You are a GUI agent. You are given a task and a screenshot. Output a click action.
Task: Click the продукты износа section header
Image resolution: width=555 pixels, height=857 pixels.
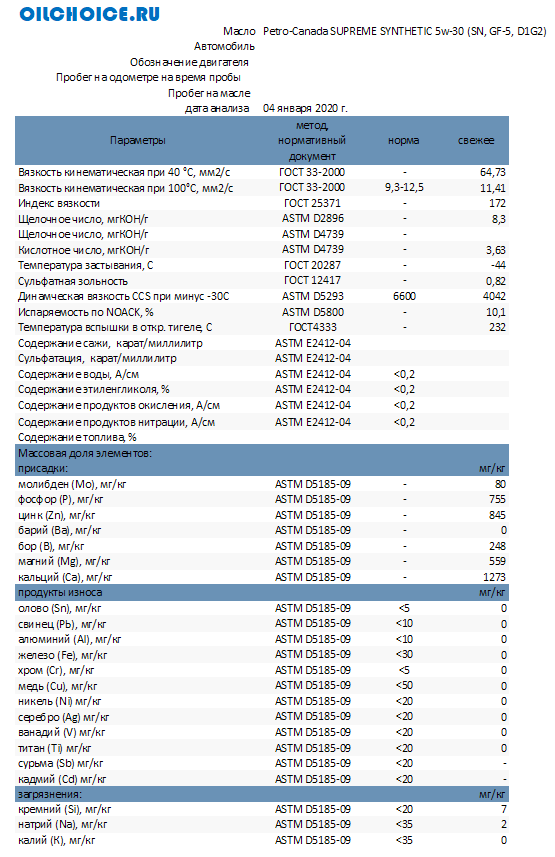pyautogui.click(x=60, y=592)
